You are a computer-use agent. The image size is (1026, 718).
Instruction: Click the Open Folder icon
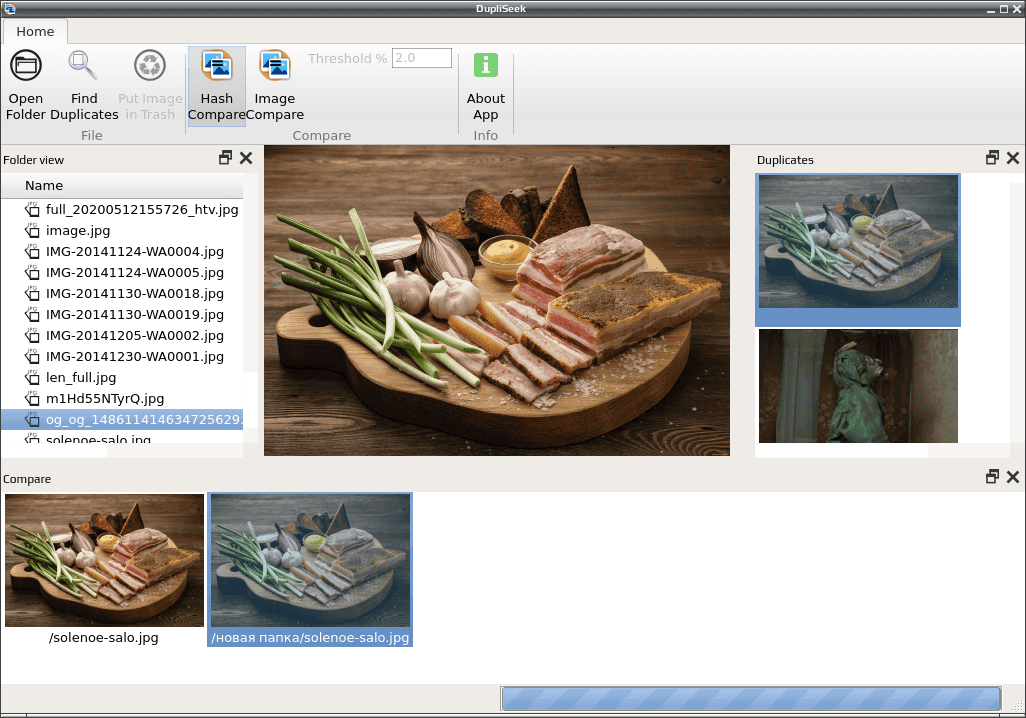(26, 65)
